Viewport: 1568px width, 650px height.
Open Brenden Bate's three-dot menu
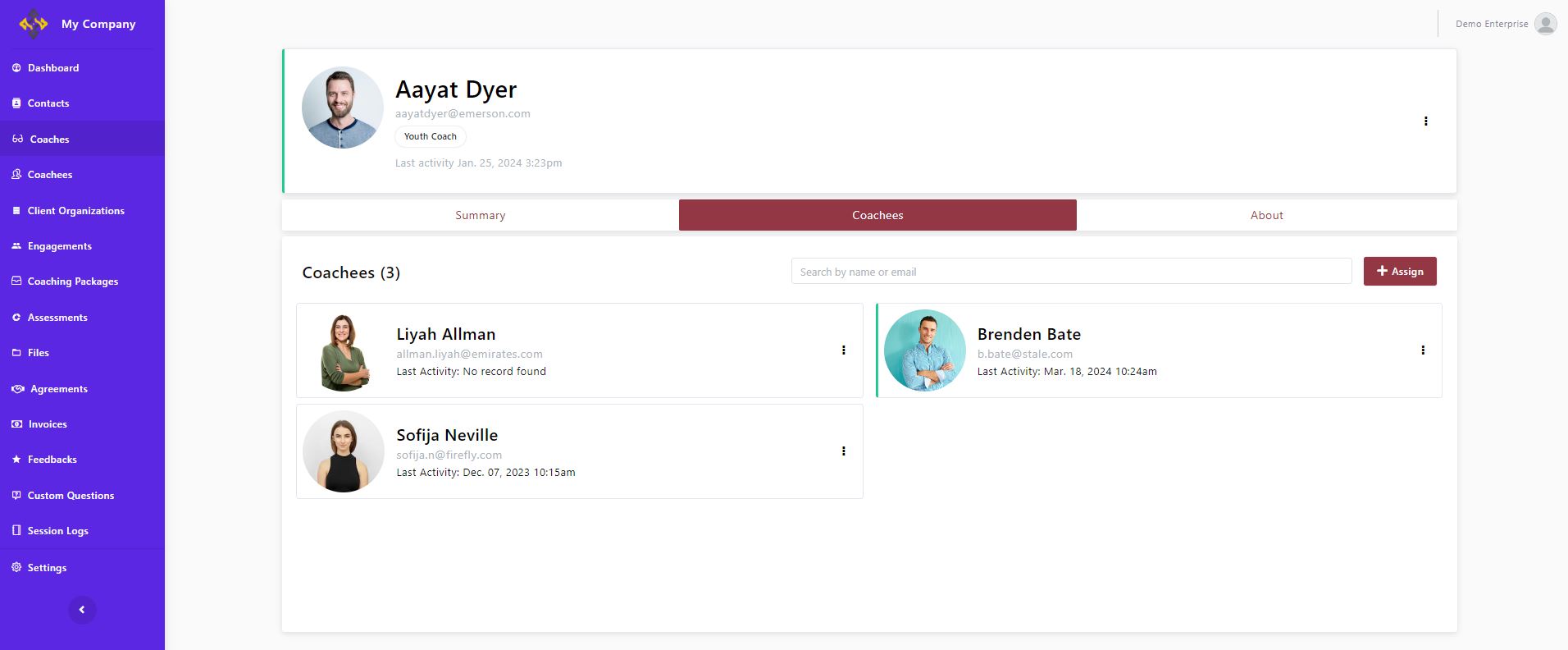(x=1422, y=350)
